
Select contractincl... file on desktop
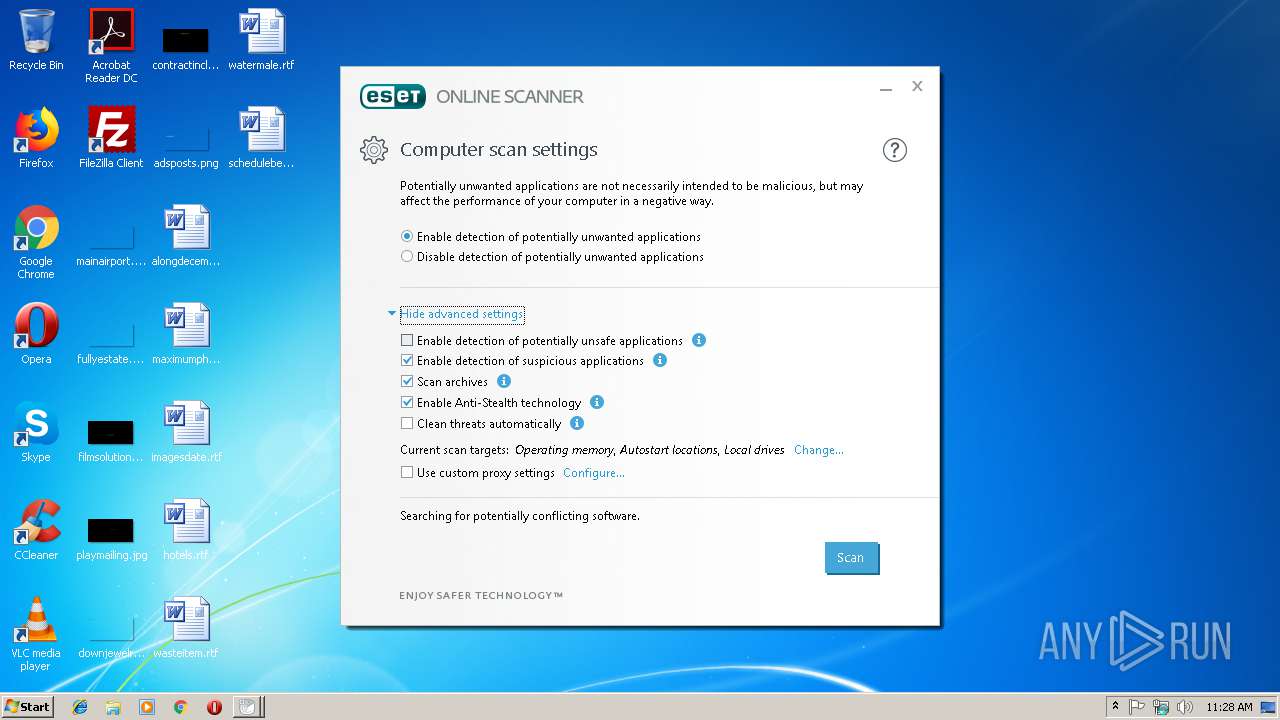pyautogui.click(x=186, y=48)
